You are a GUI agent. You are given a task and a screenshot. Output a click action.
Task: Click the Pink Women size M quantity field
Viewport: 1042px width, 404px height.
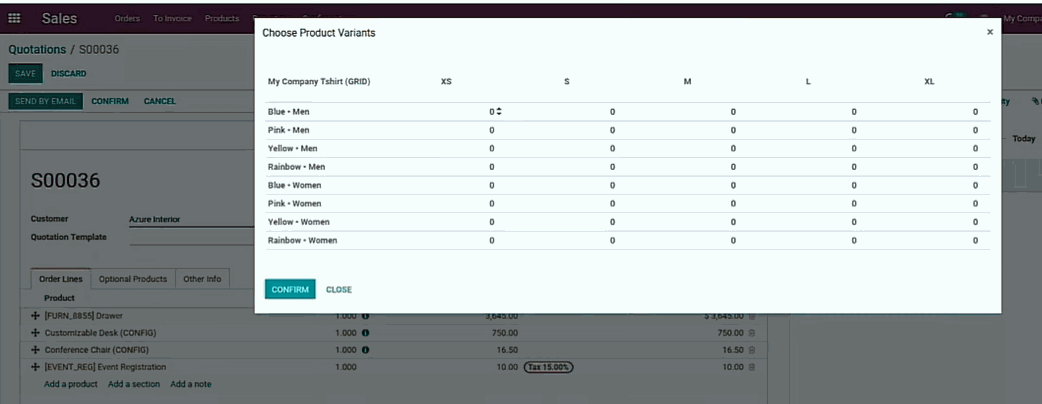pyautogui.click(x=732, y=203)
